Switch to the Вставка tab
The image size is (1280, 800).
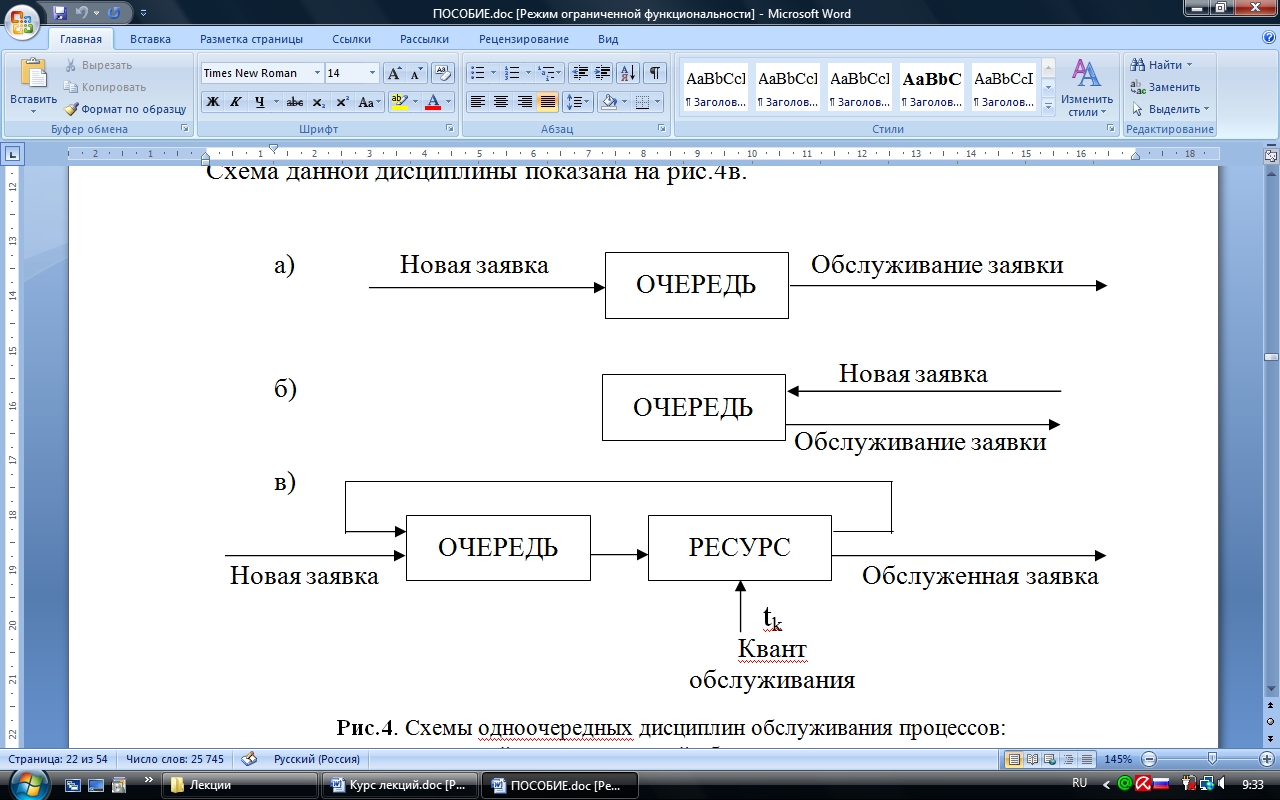pyautogui.click(x=150, y=39)
